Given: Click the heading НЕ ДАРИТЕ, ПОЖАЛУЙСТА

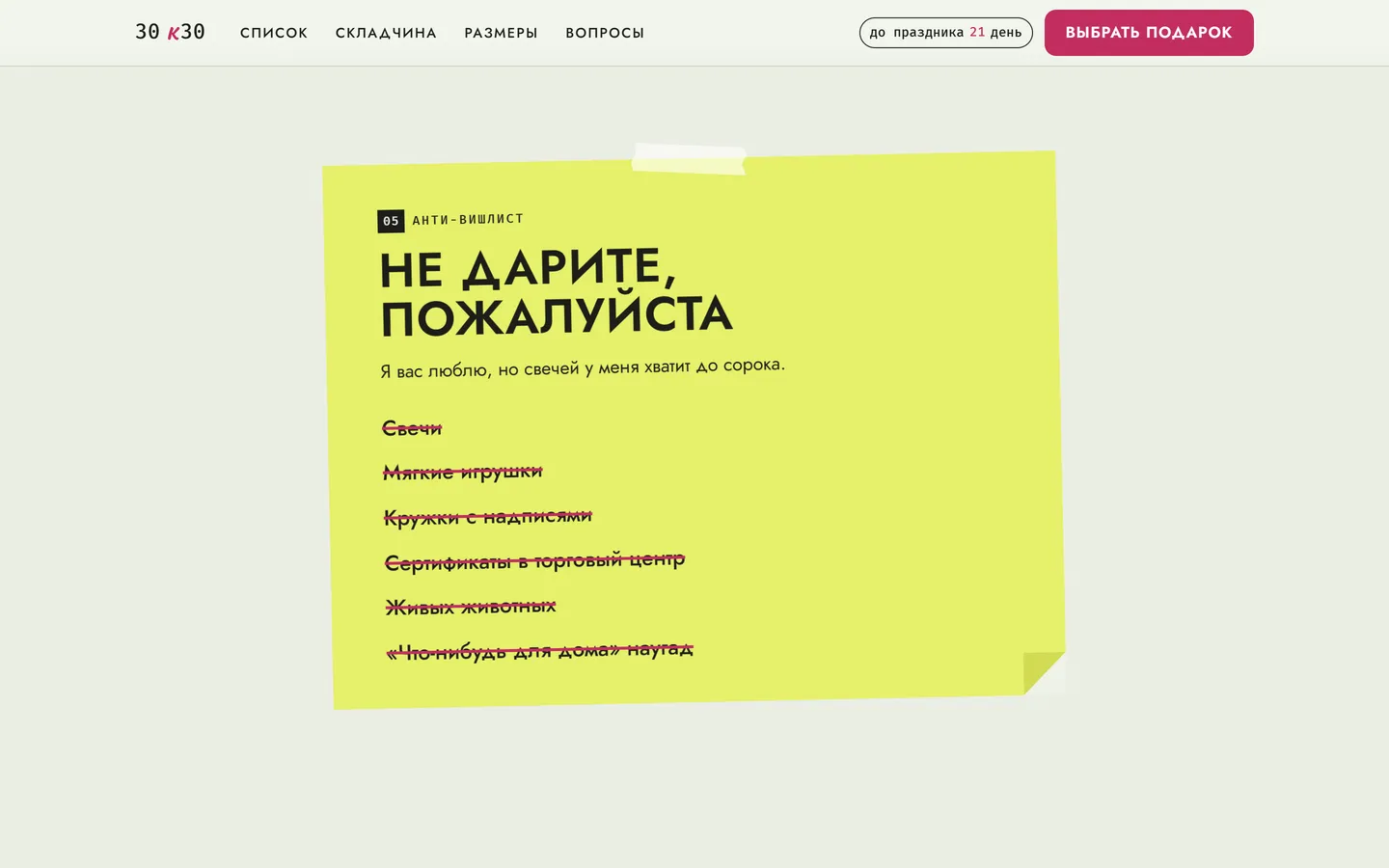Looking at the screenshot, I should tap(556, 292).
